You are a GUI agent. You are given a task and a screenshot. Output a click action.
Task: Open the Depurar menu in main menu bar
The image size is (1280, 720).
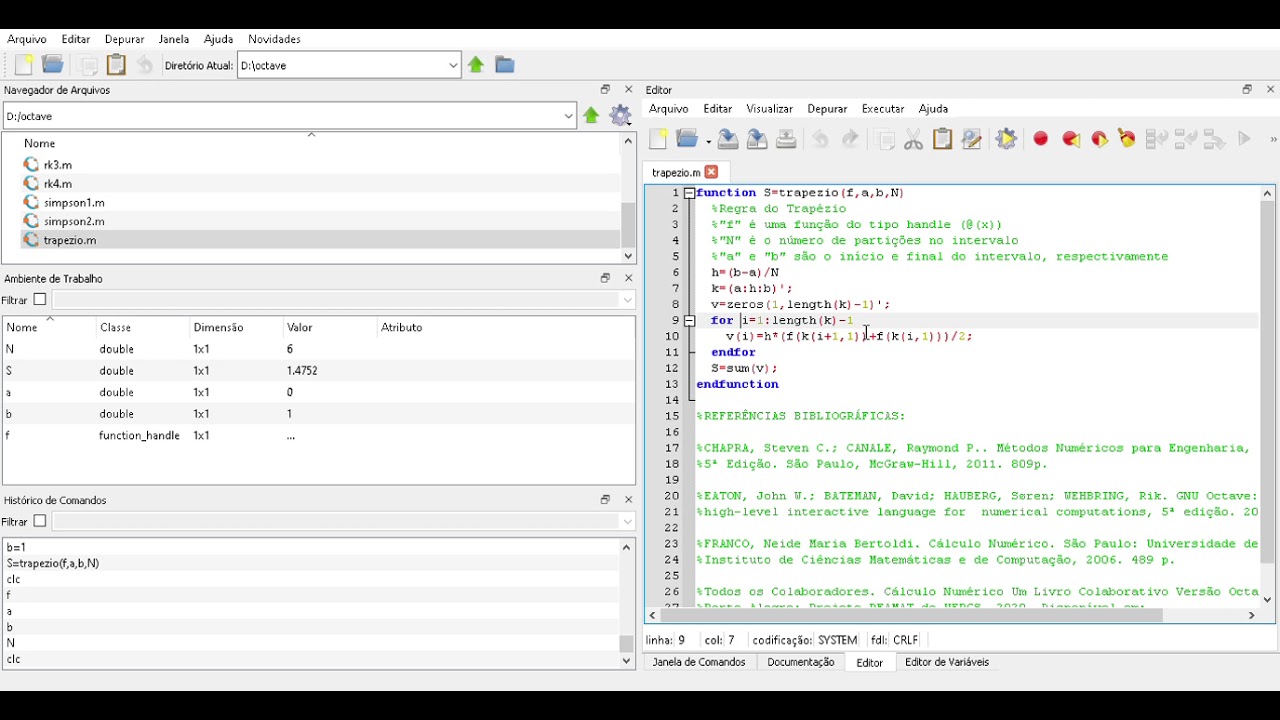pos(124,39)
